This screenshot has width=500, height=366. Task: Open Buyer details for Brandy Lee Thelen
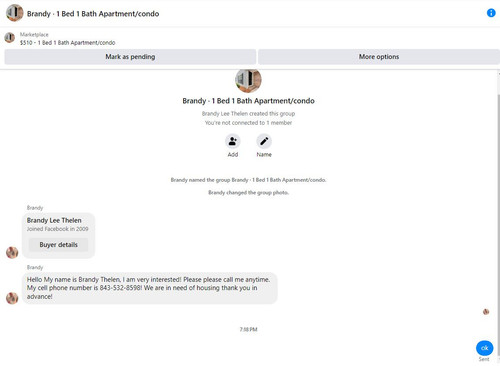tap(58, 245)
